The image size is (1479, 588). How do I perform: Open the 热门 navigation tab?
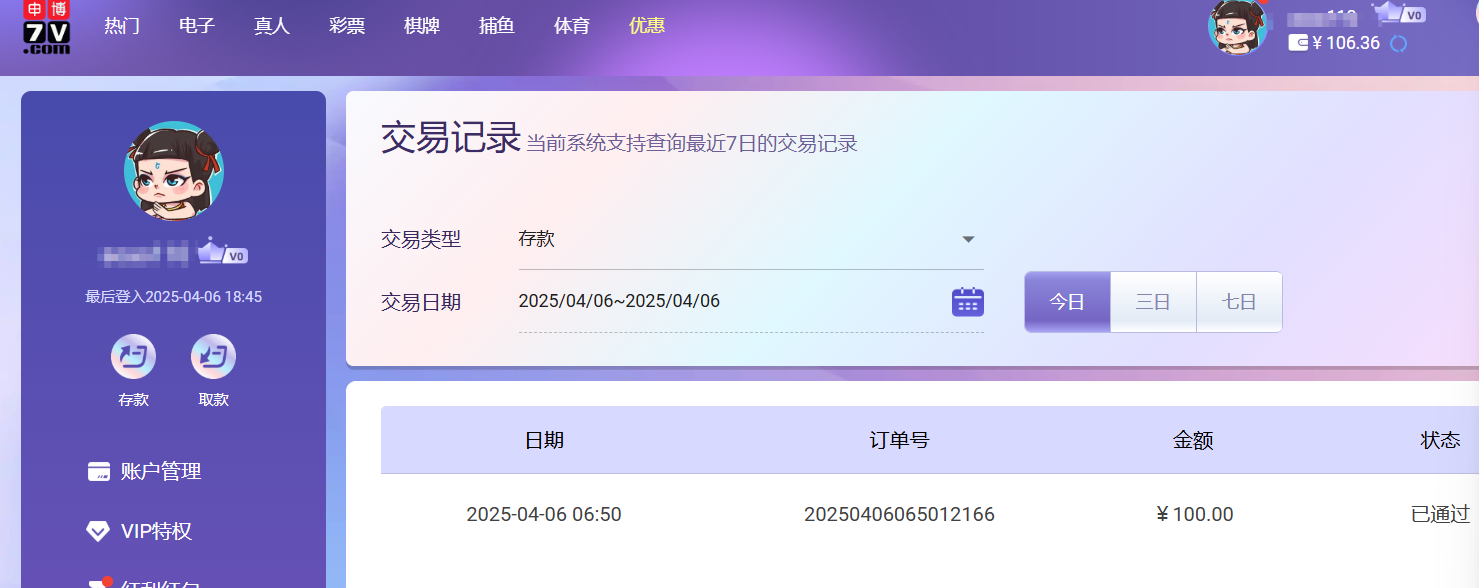pyautogui.click(x=122, y=26)
